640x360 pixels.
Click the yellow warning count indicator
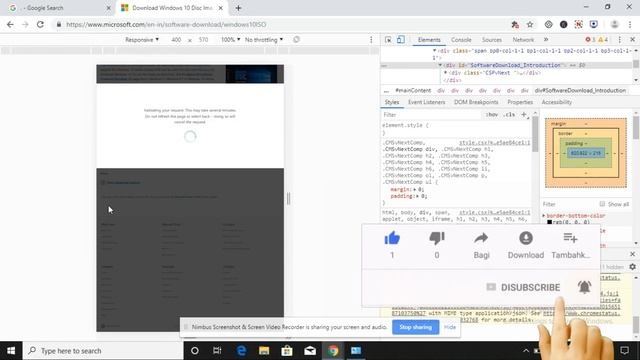603,40
